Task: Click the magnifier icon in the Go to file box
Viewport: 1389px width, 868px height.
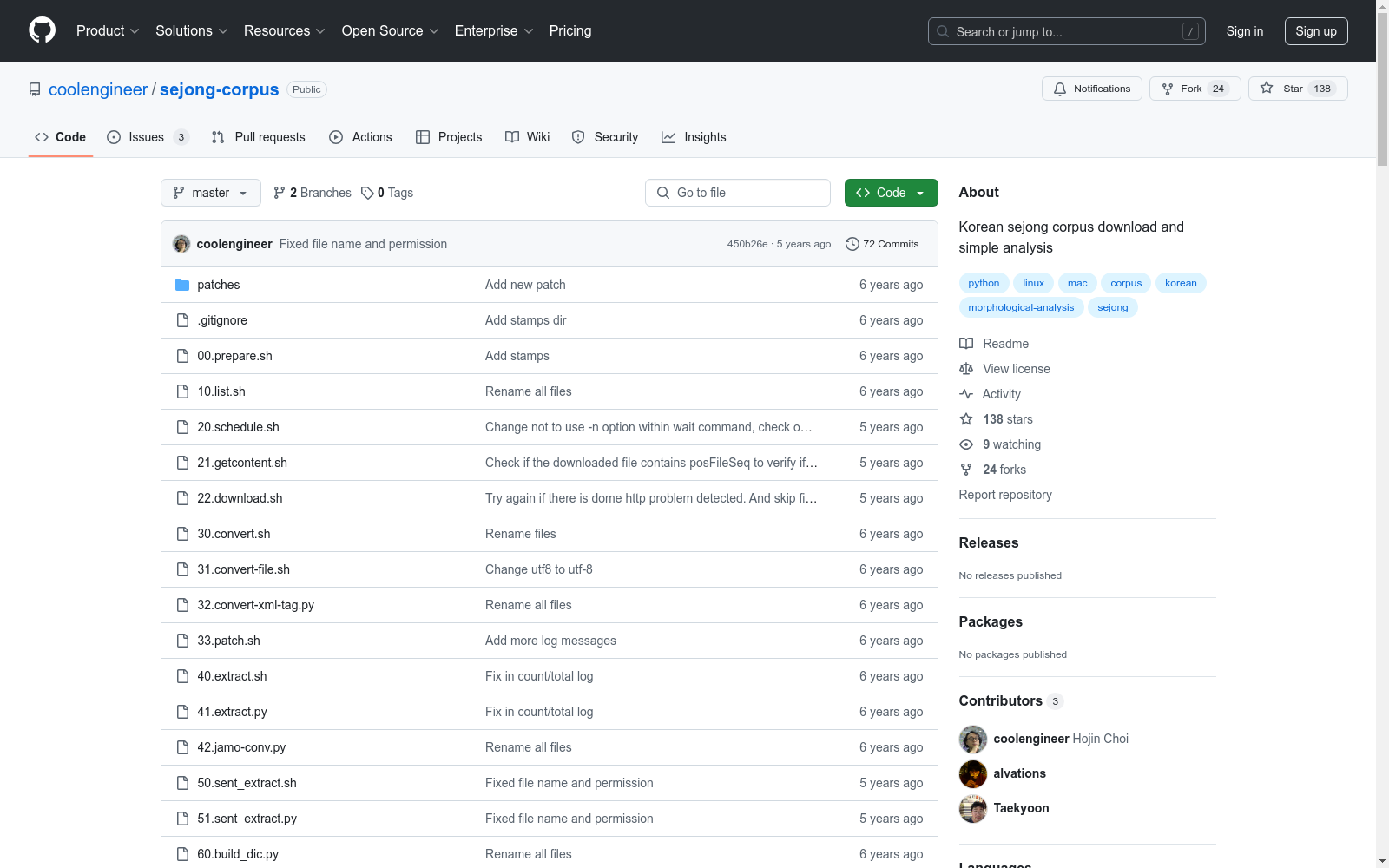Action: [663, 193]
